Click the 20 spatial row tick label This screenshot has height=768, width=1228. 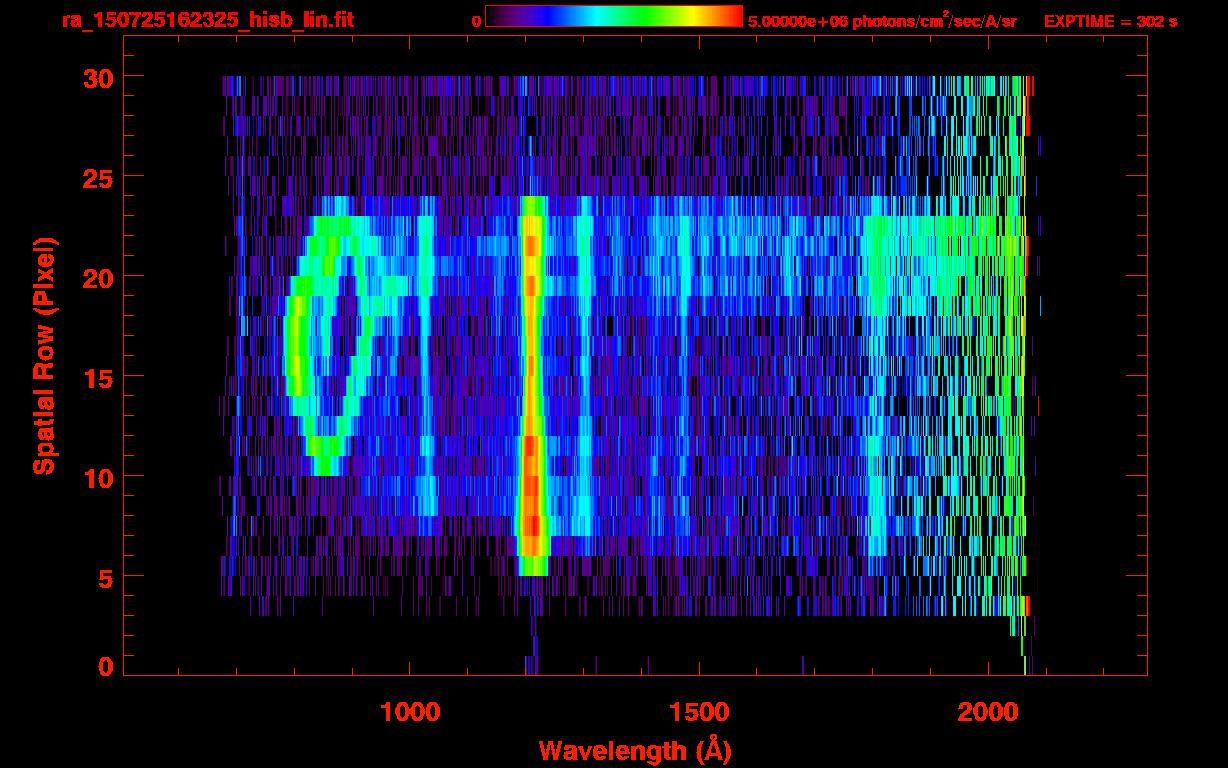[x=96, y=277]
